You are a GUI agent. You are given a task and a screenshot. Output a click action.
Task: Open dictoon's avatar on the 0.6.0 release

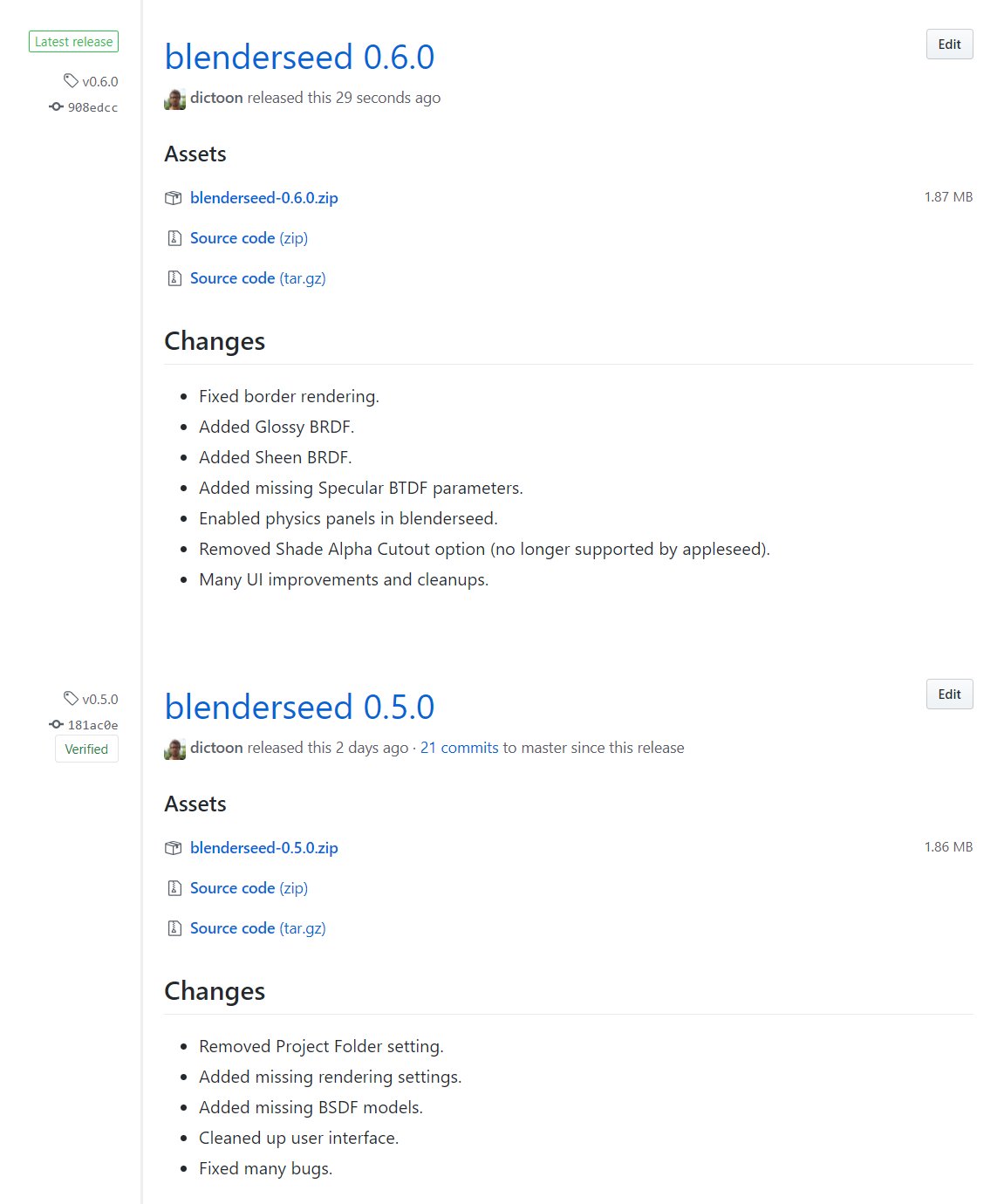point(174,98)
